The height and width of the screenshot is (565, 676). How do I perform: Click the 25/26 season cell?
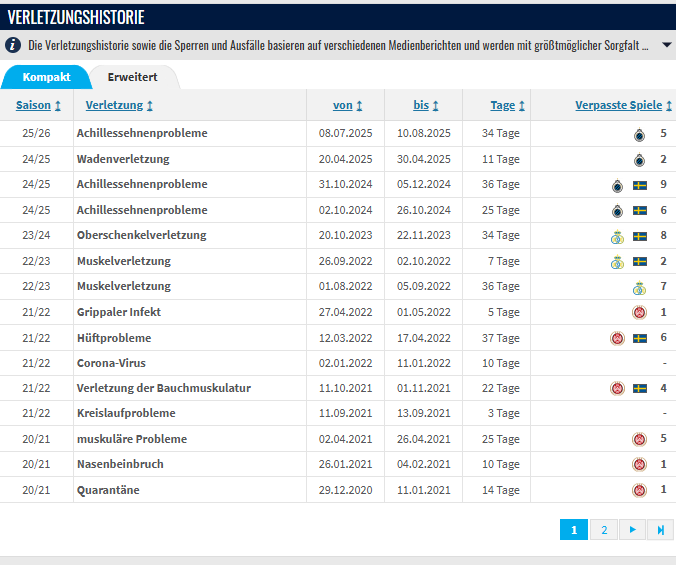36,133
